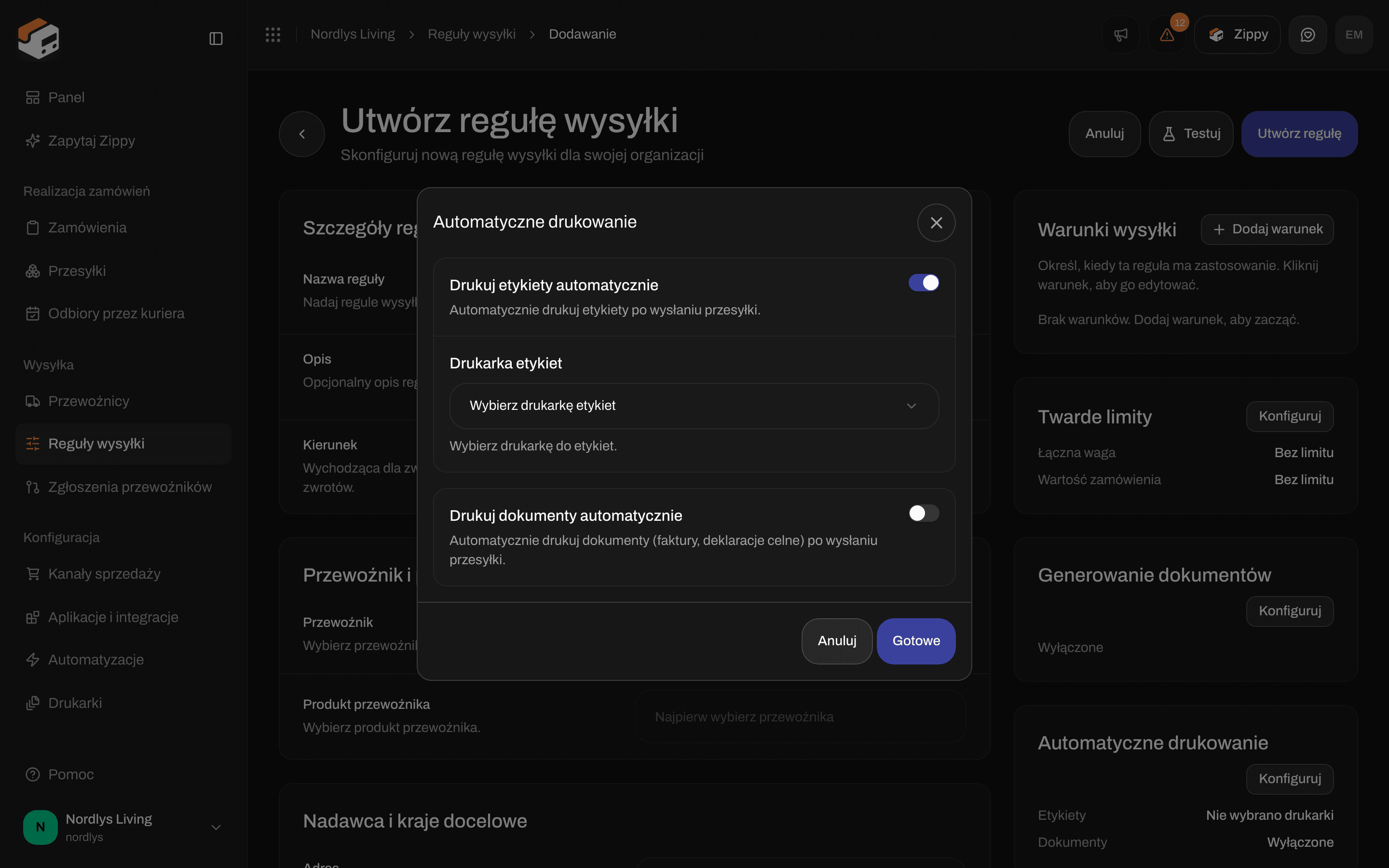Screen dimensions: 1389x868
Task: Click 'Bez limitu' next to Łączna waga
Action: [x=1304, y=453]
